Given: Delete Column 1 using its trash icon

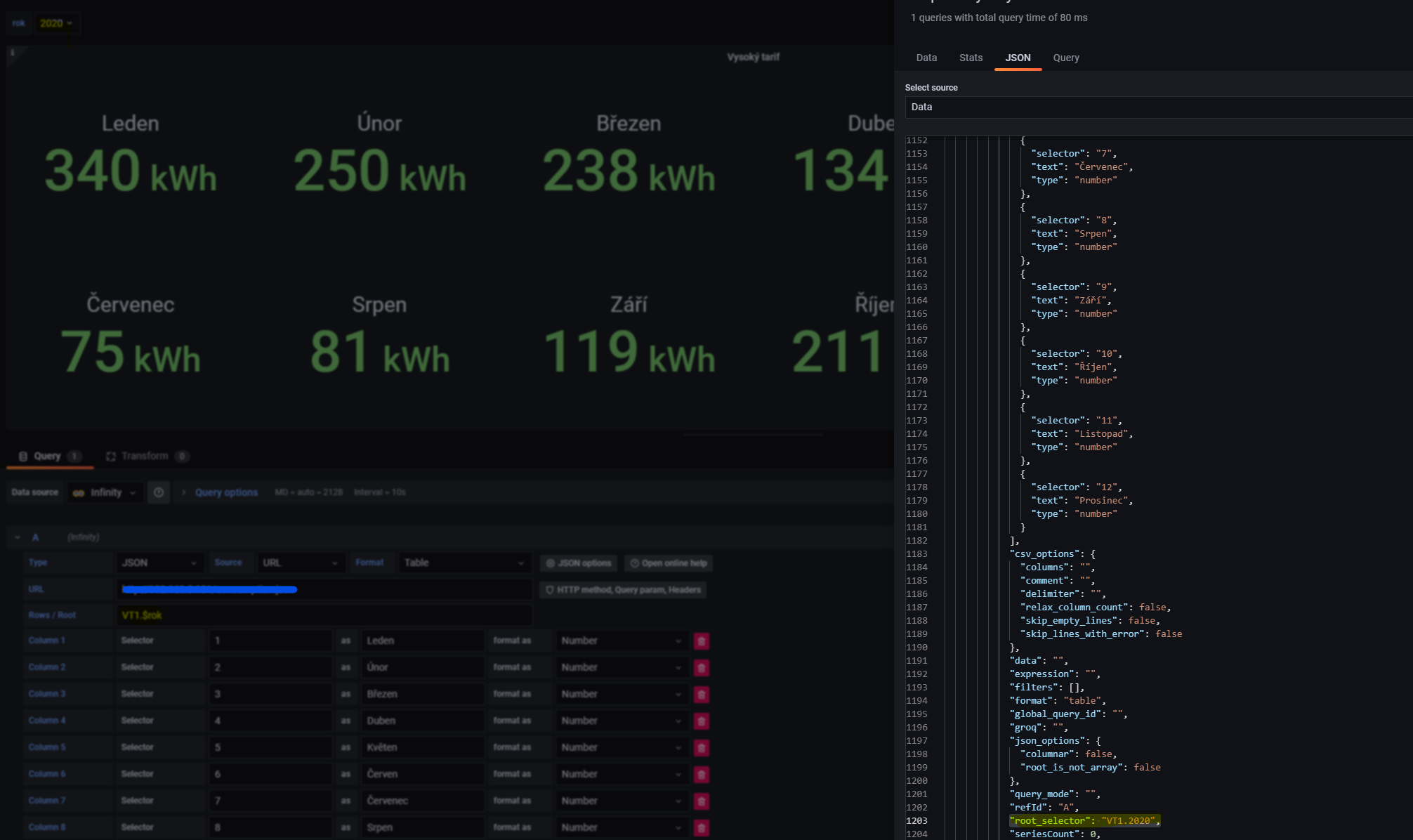Looking at the screenshot, I should click(701, 641).
